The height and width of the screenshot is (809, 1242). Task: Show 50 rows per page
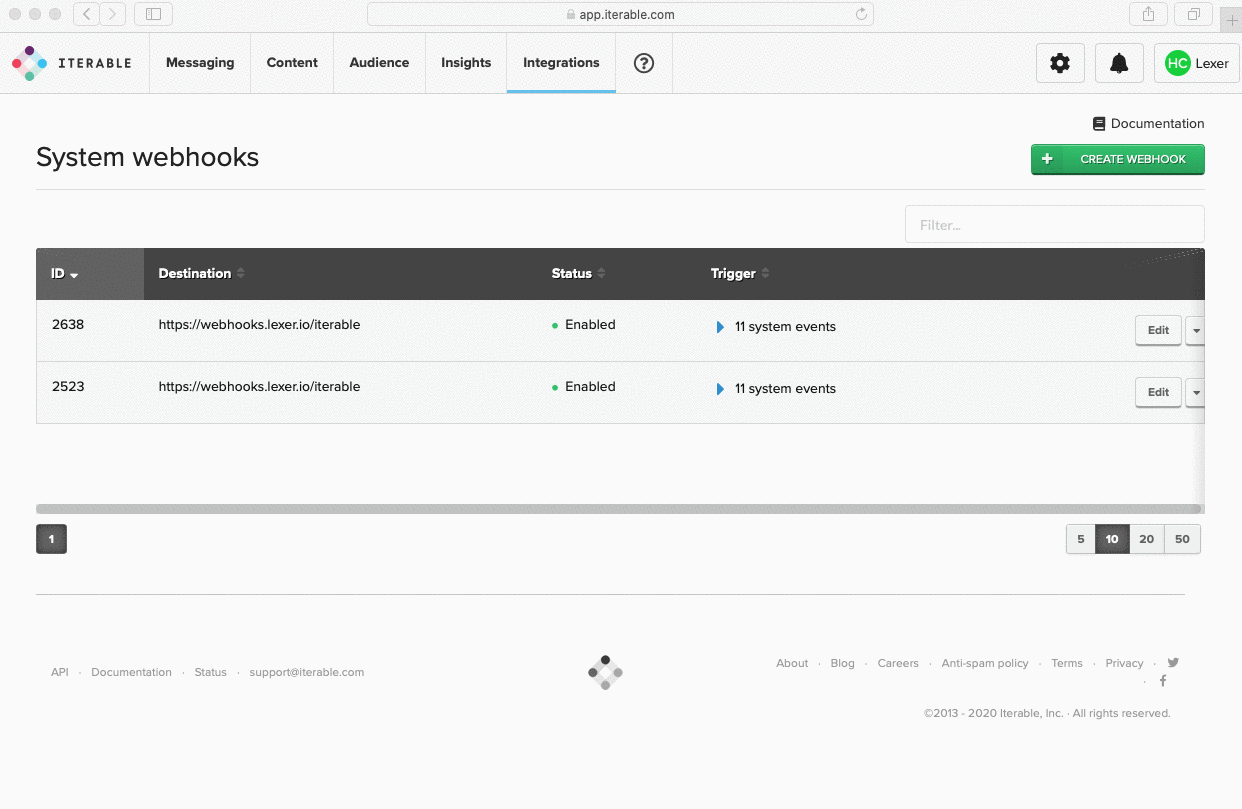[1182, 539]
